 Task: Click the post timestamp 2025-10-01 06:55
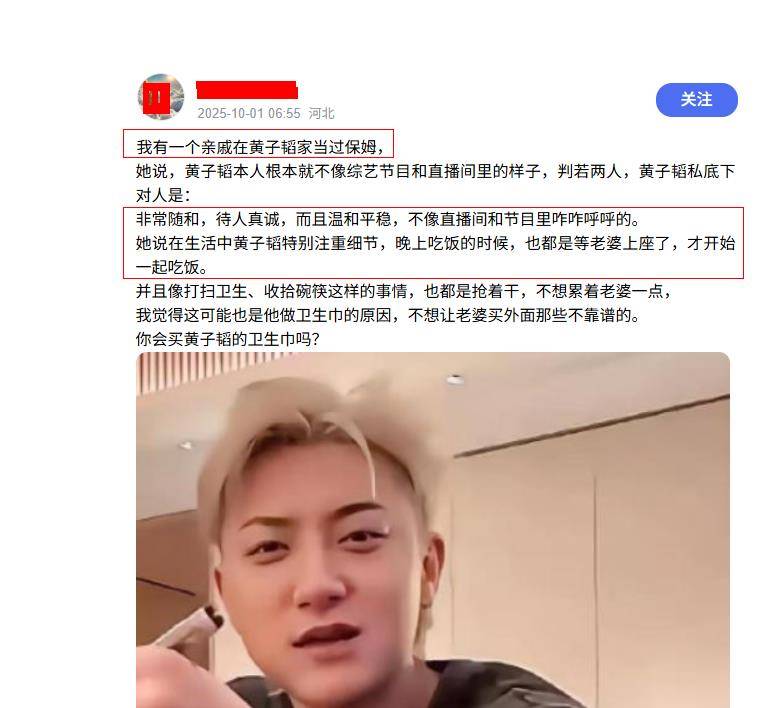point(249,114)
